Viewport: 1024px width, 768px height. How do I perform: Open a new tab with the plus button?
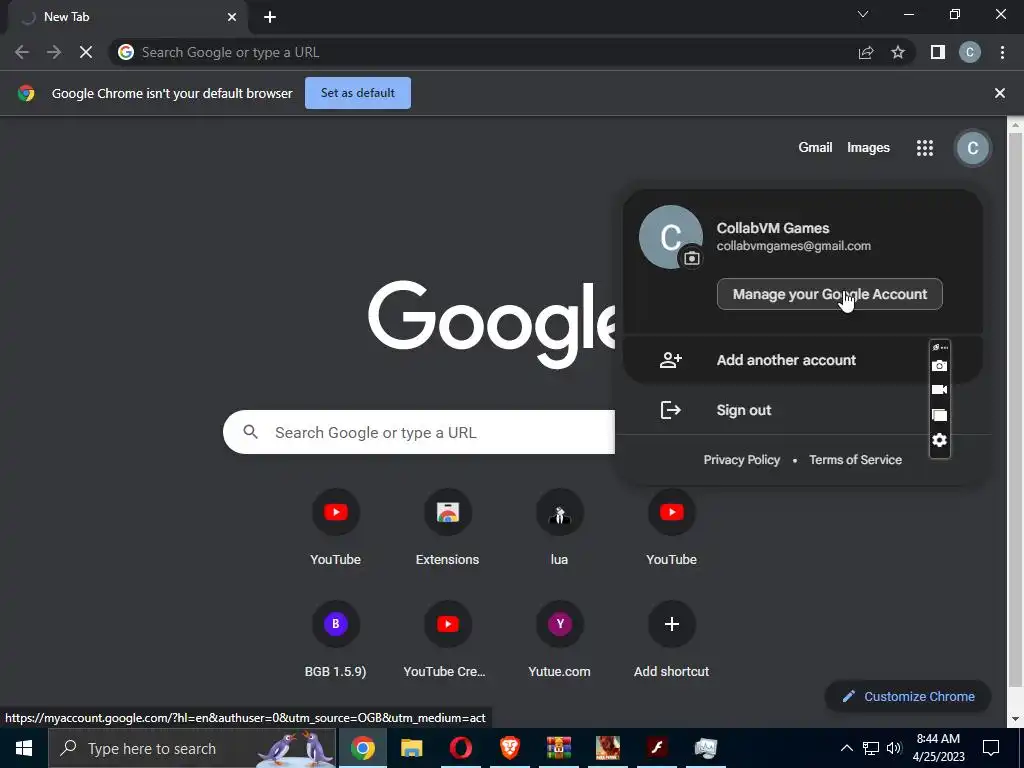click(270, 17)
